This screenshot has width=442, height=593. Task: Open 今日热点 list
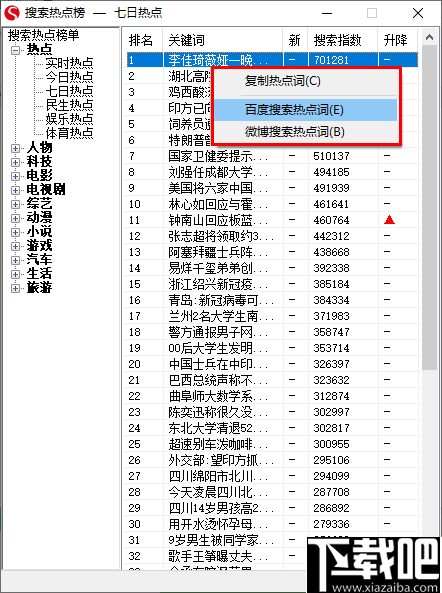[69, 77]
